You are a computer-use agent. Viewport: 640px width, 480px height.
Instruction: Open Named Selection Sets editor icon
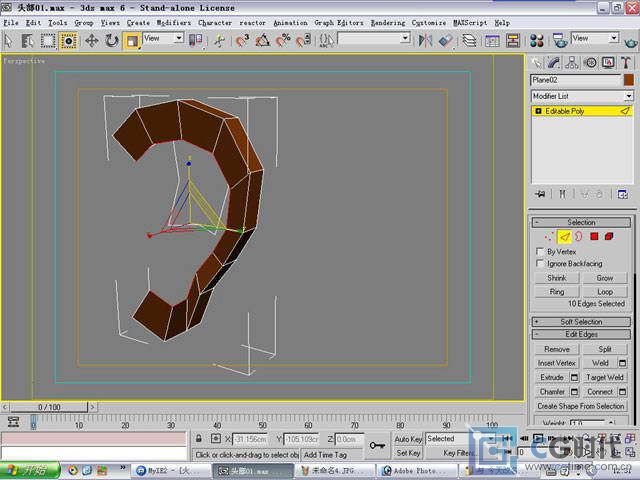[x=326, y=40]
